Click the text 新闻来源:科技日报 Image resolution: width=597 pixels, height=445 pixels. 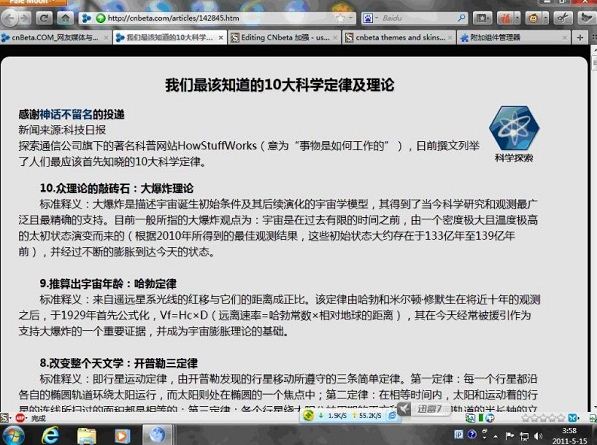coord(62,130)
